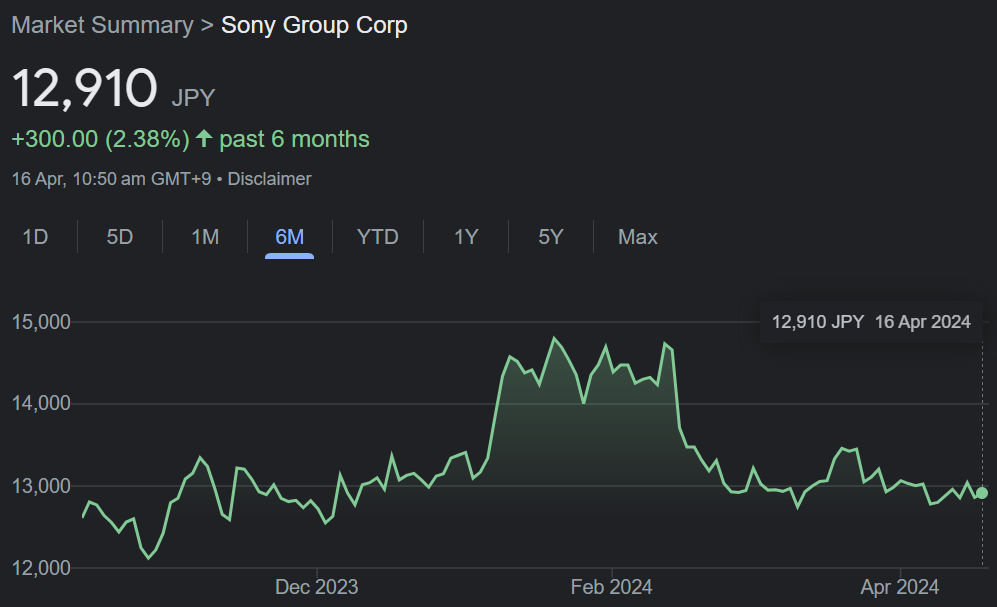Click the green upward arrow icon

pyautogui.click(x=204, y=139)
